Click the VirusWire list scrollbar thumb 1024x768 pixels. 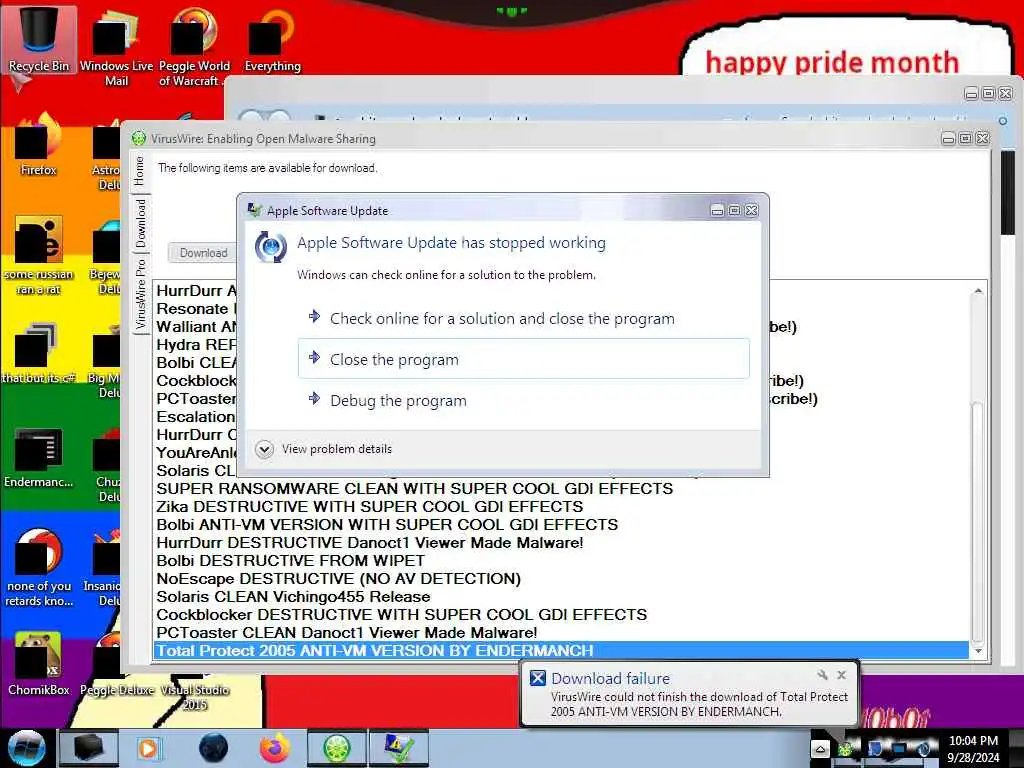click(x=978, y=522)
